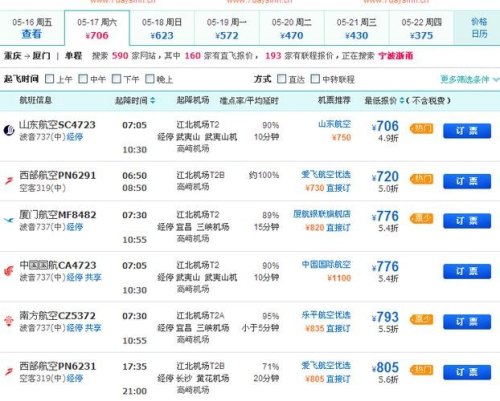This screenshot has width=500, height=401.
Task: Switch to 05-20 周二 ¥470 tab
Action: pos(292,28)
